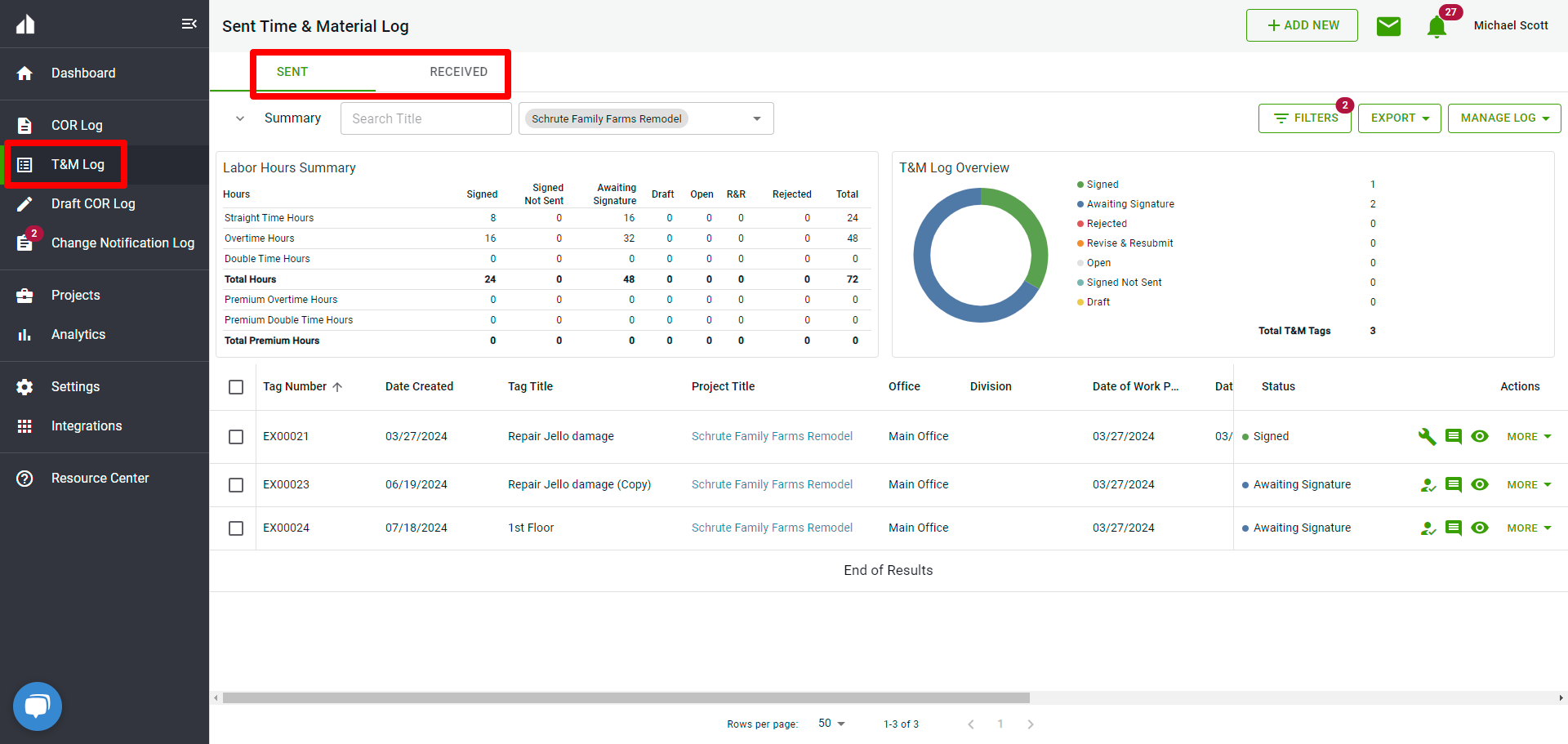Toggle the select-all header checkbox
The width and height of the screenshot is (1568, 744).
point(236,387)
